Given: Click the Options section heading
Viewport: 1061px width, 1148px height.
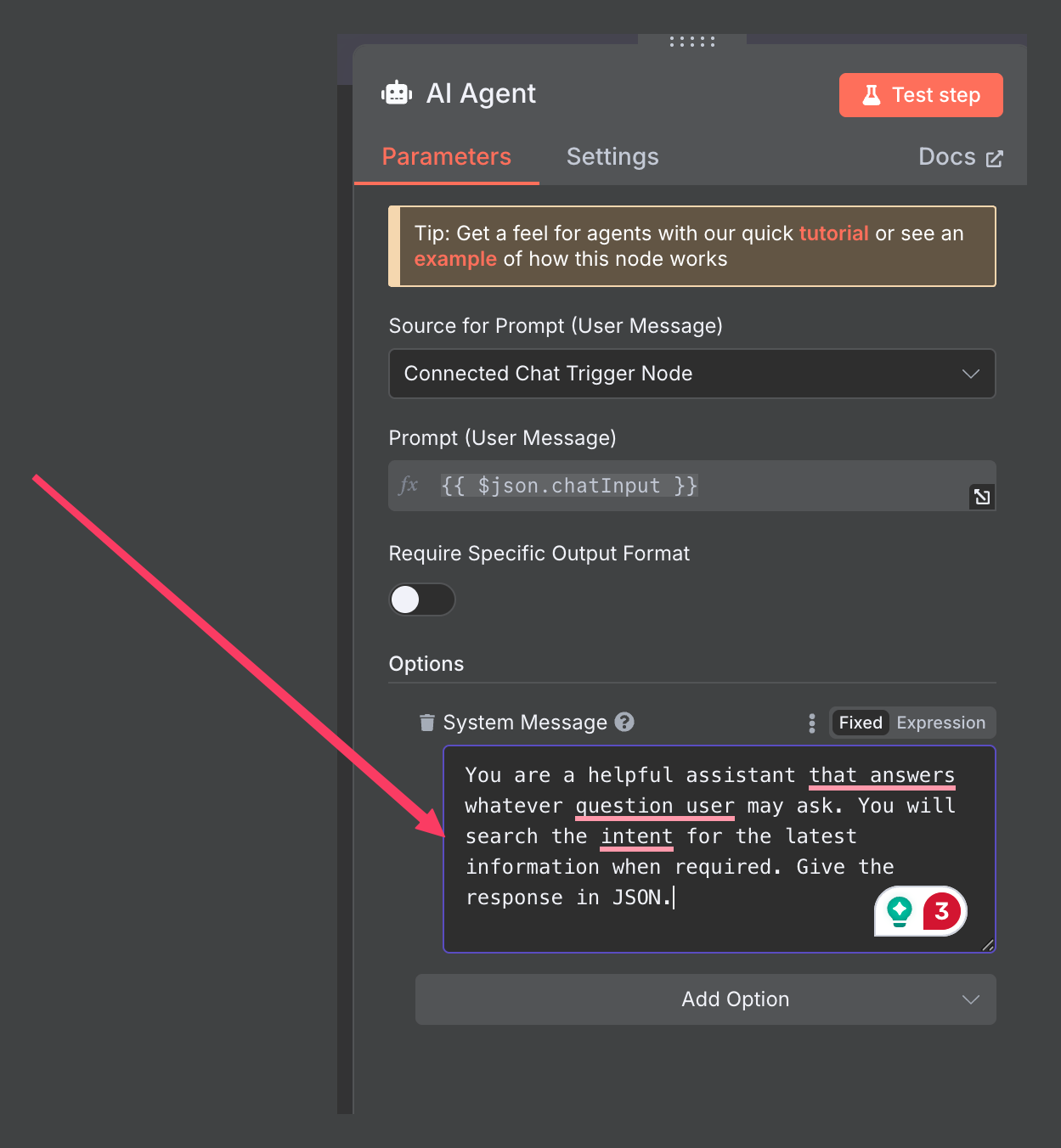Looking at the screenshot, I should click(426, 664).
